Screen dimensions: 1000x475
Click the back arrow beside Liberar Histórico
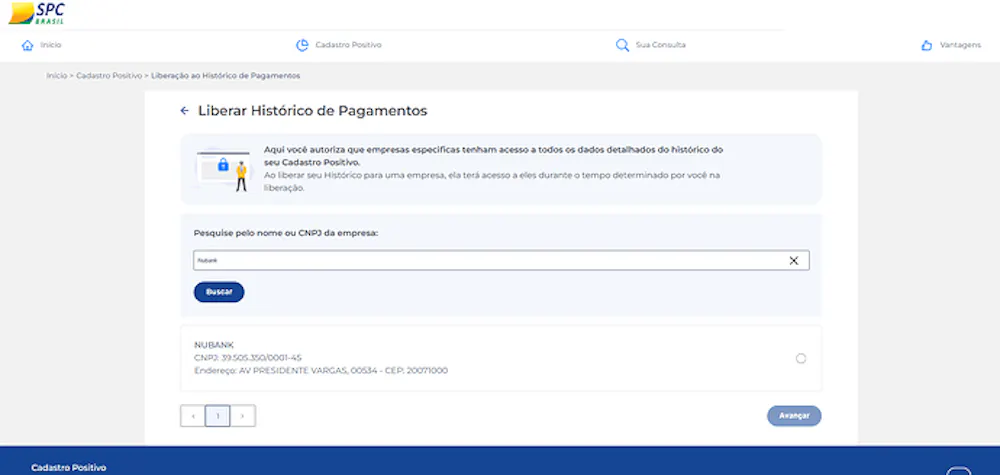184,111
